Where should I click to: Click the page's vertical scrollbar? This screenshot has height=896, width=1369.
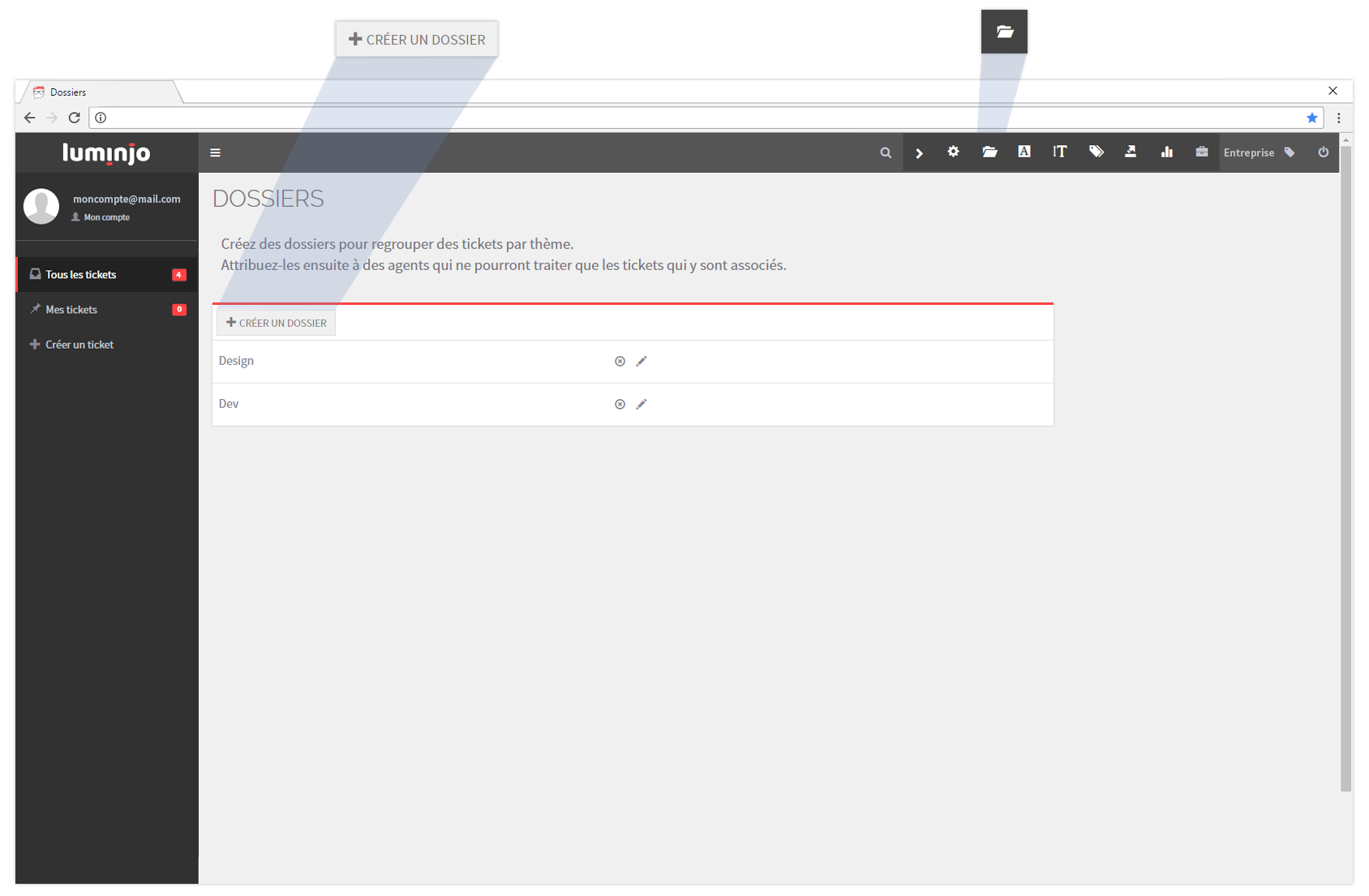click(1346, 462)
